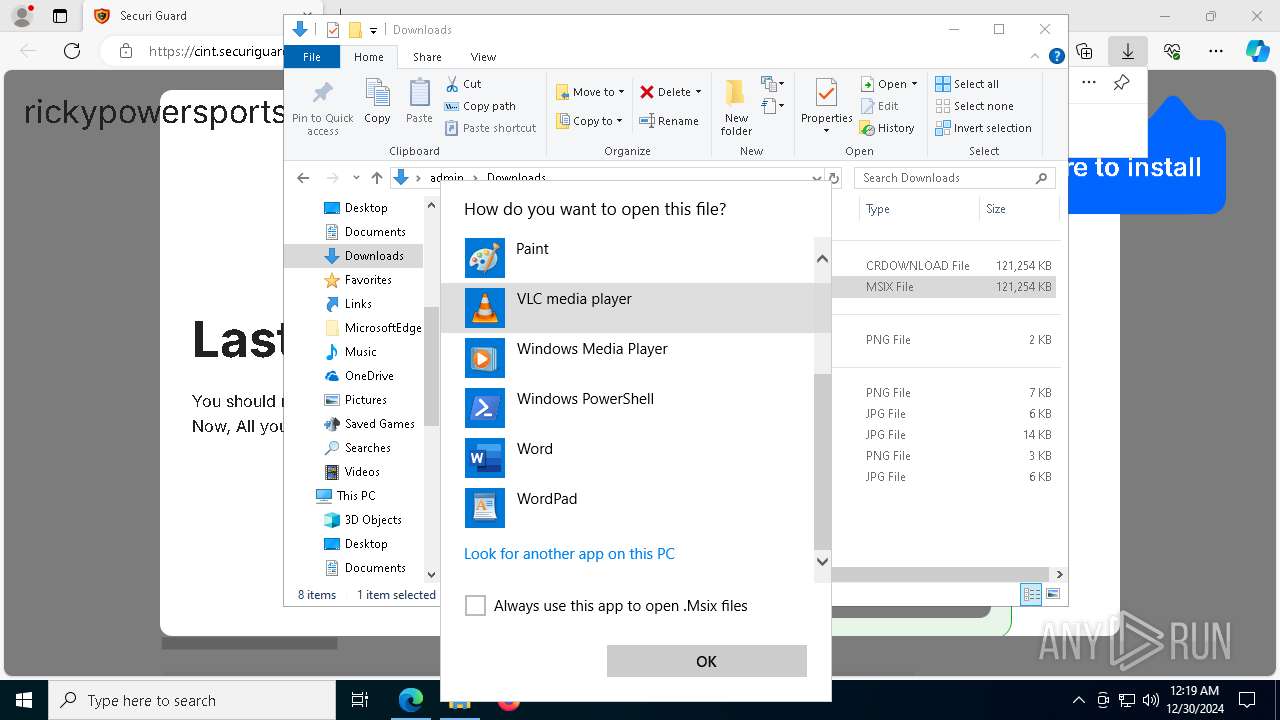Click the Search Downloads field
The width and height of the screenshot is (1280, 720).
(954, 178)
